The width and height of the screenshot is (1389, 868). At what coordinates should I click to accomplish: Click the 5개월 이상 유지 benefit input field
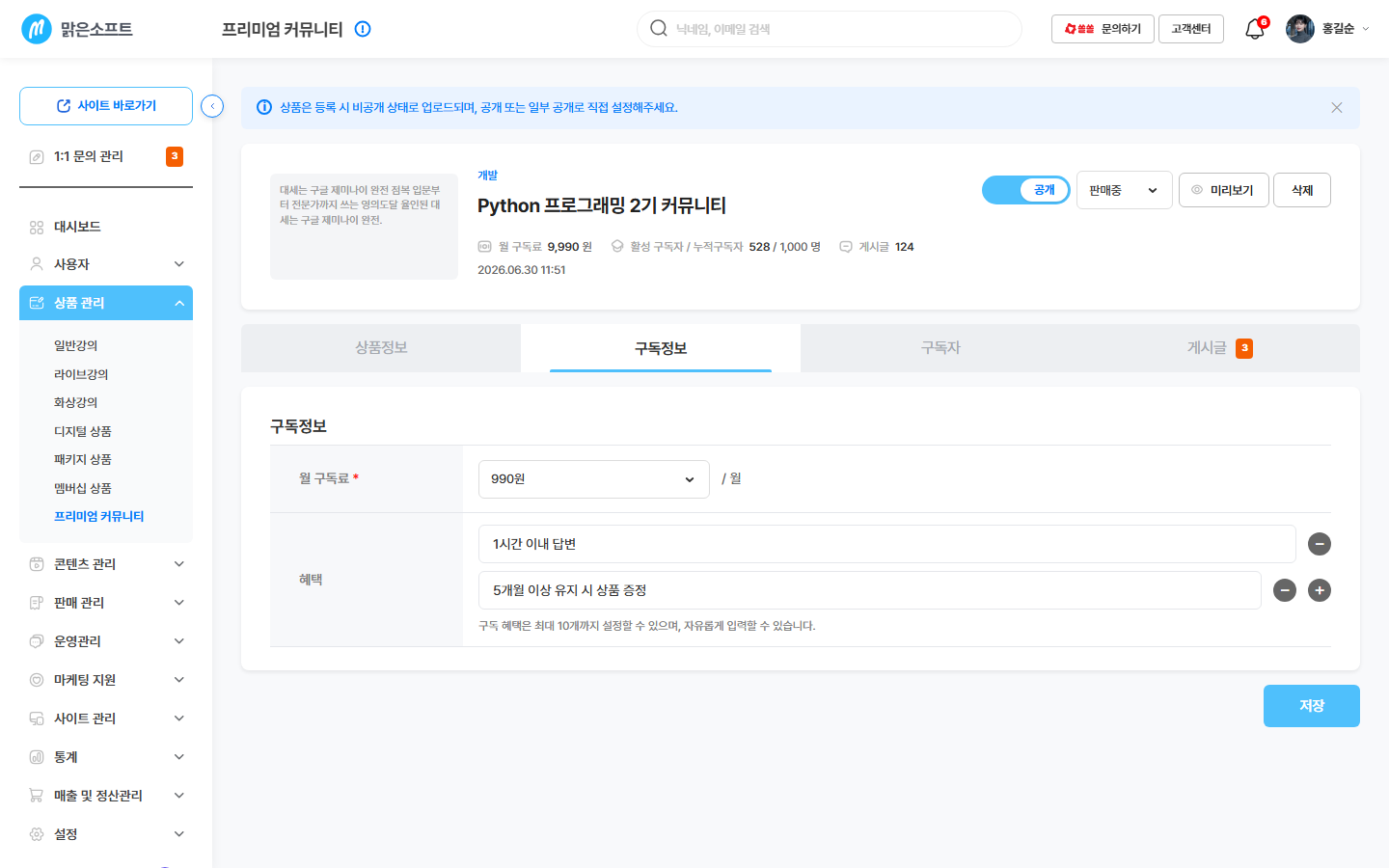click(x=870, y=590)
